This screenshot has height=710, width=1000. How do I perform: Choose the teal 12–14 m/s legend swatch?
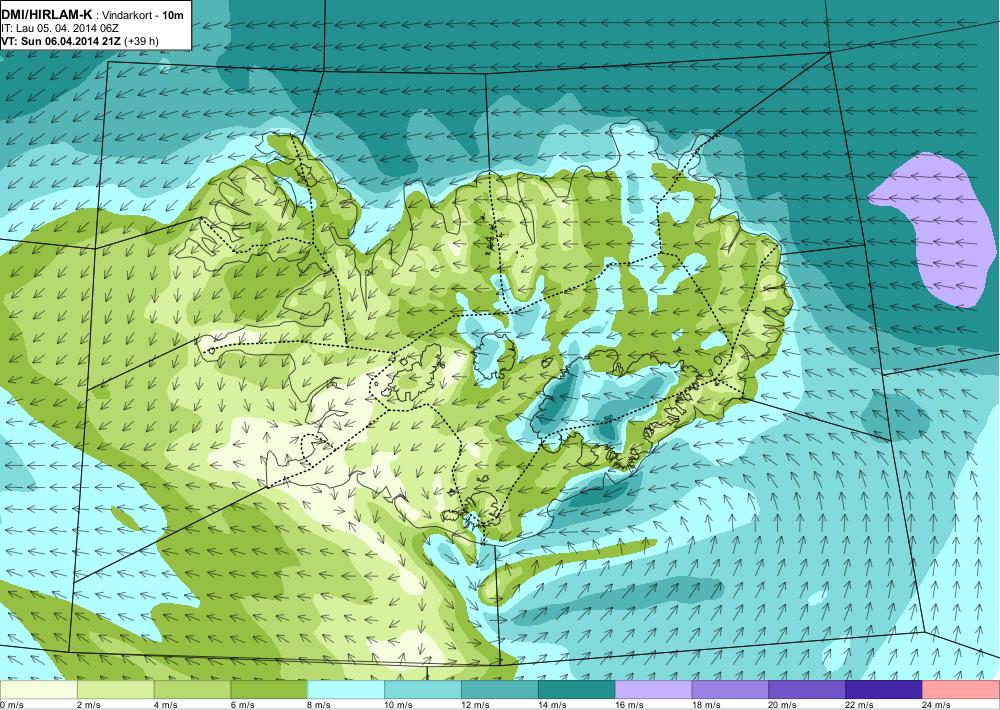tap(500, 690)
